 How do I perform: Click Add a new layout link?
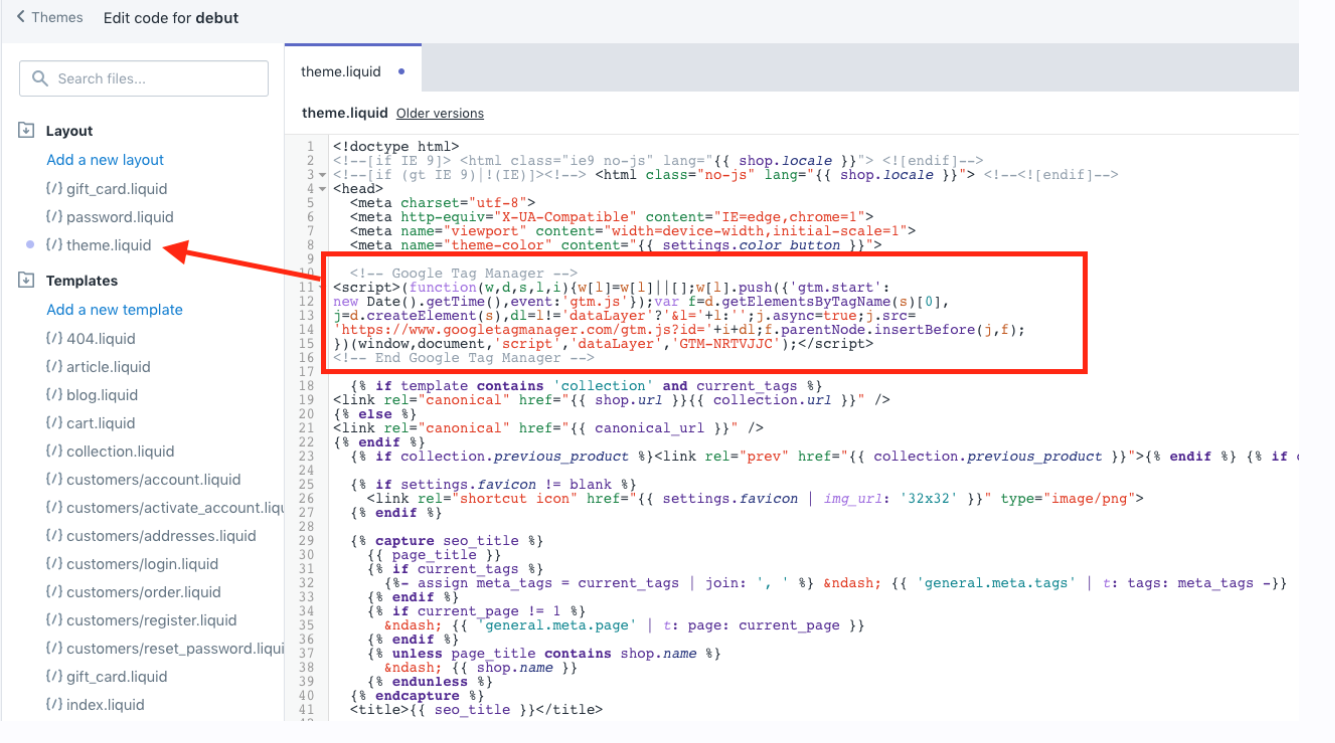(x=105, y=160)
